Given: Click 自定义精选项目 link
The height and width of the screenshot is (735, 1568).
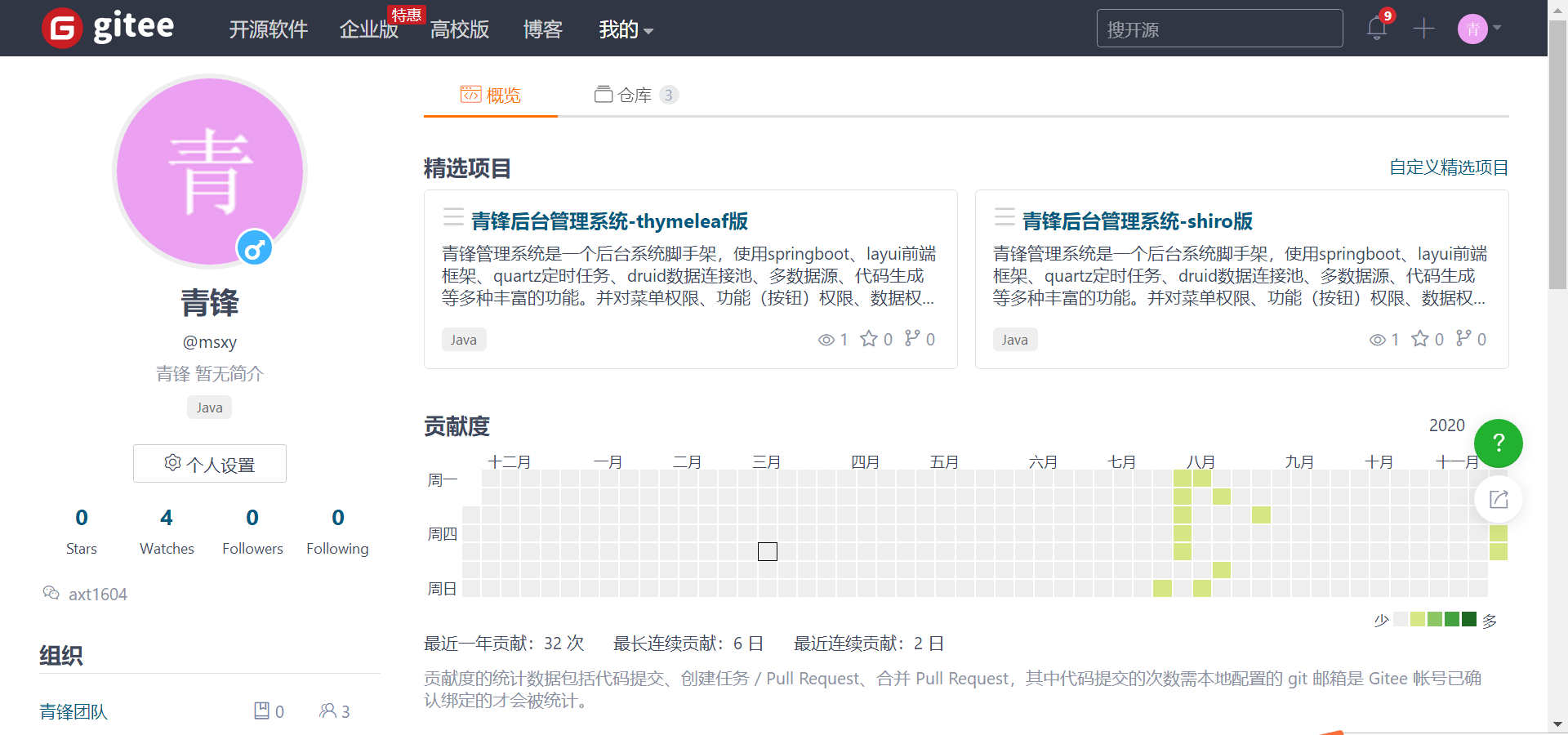Looking at the screenshot, I should (1449, 167).
